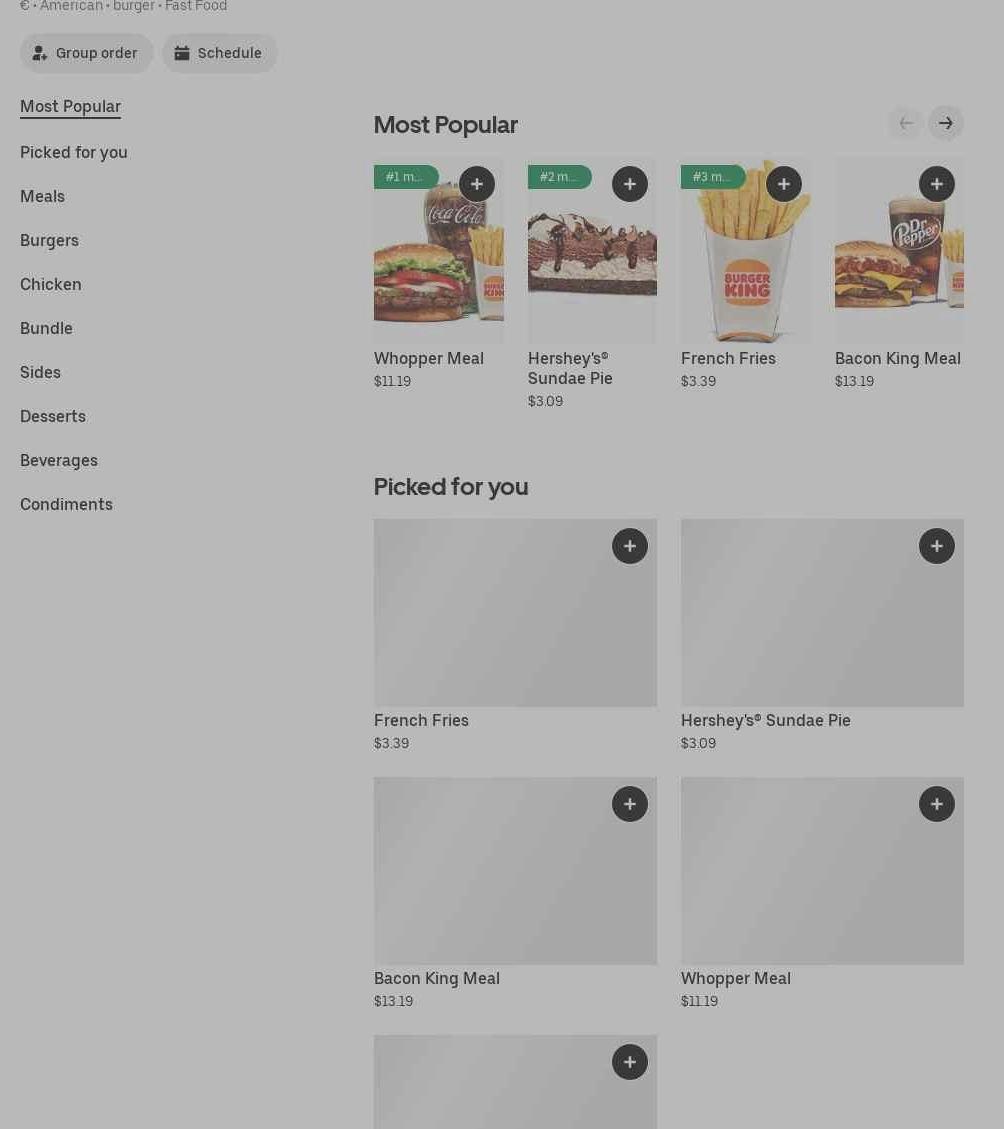Open Desserts category
The width and height of the screenshot is (1004, 1129).
click(x=53, y=416)
